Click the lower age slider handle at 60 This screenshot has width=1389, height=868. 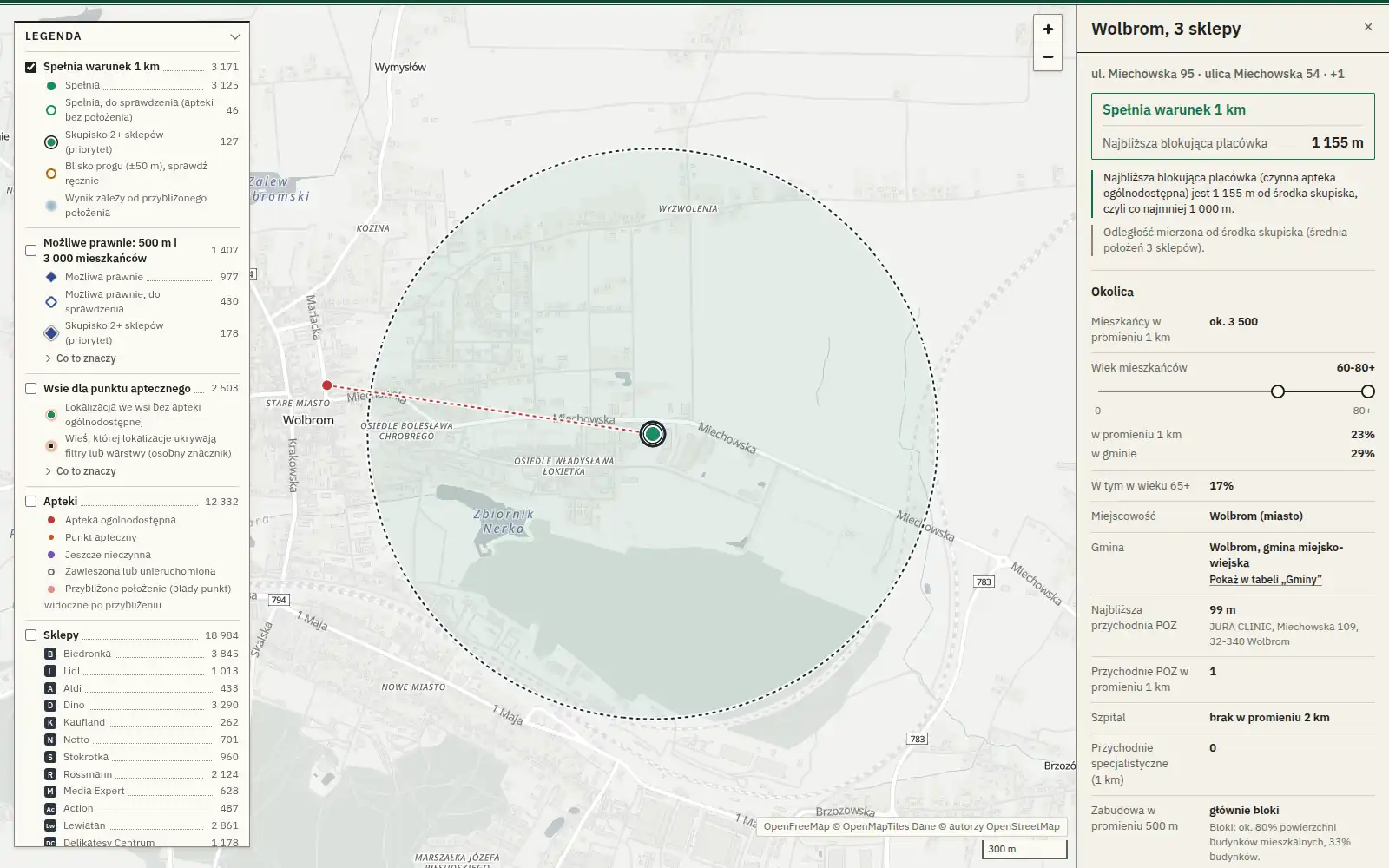(1278, 391)
